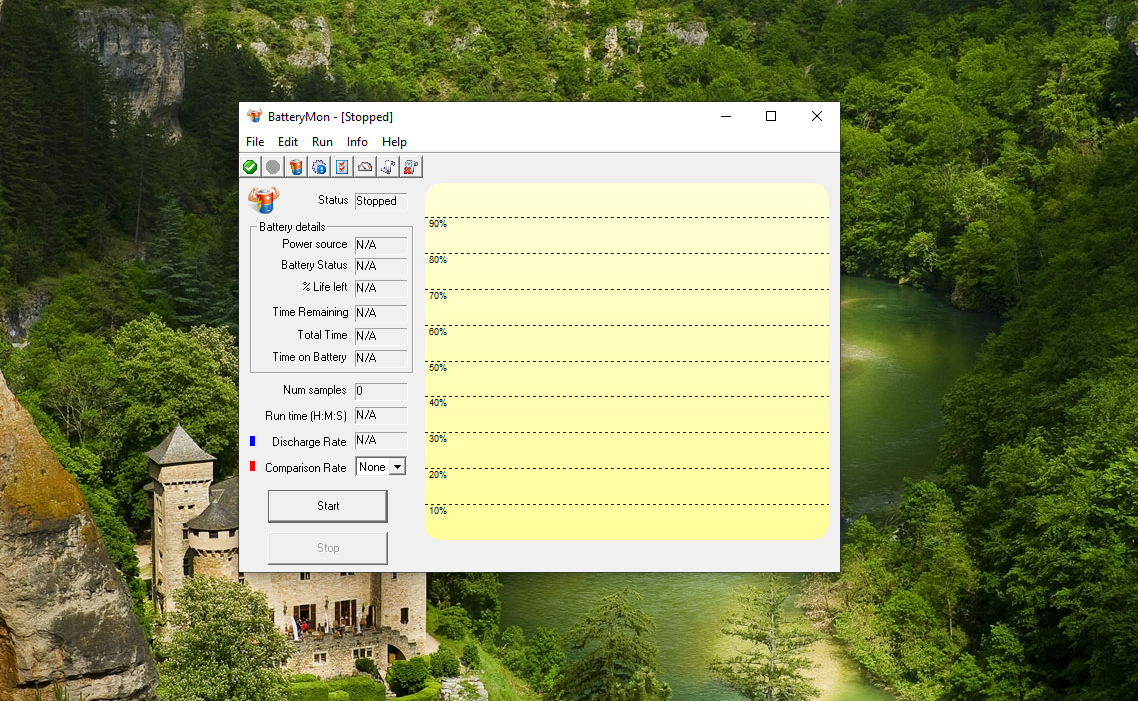The image size is (1138, 701).
Task: Click the muscular battery logo beside Status
Action: [x=264, y=200]
